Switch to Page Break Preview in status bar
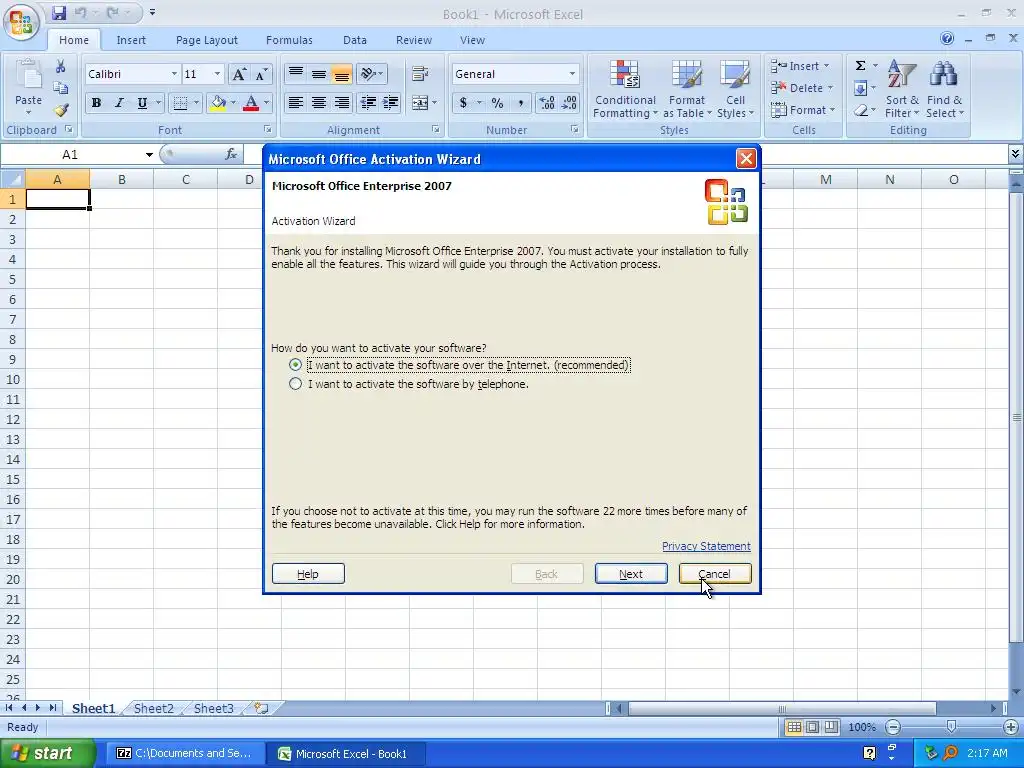 click(x=831, y=727)
